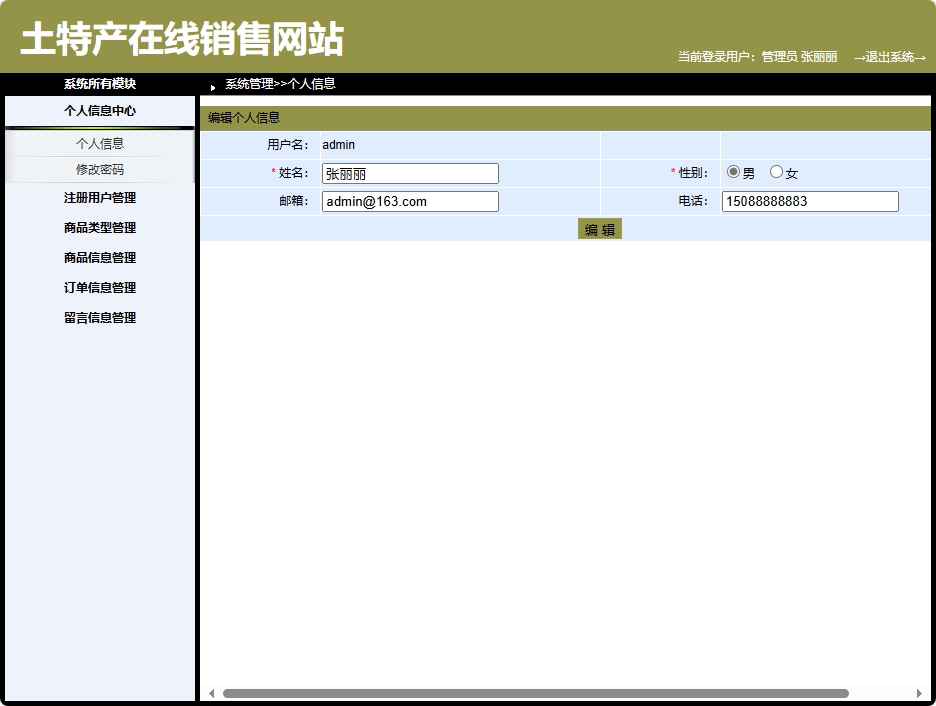Open the 个人信息 sidebar entry
936x706 pixels.
(99, 143)
